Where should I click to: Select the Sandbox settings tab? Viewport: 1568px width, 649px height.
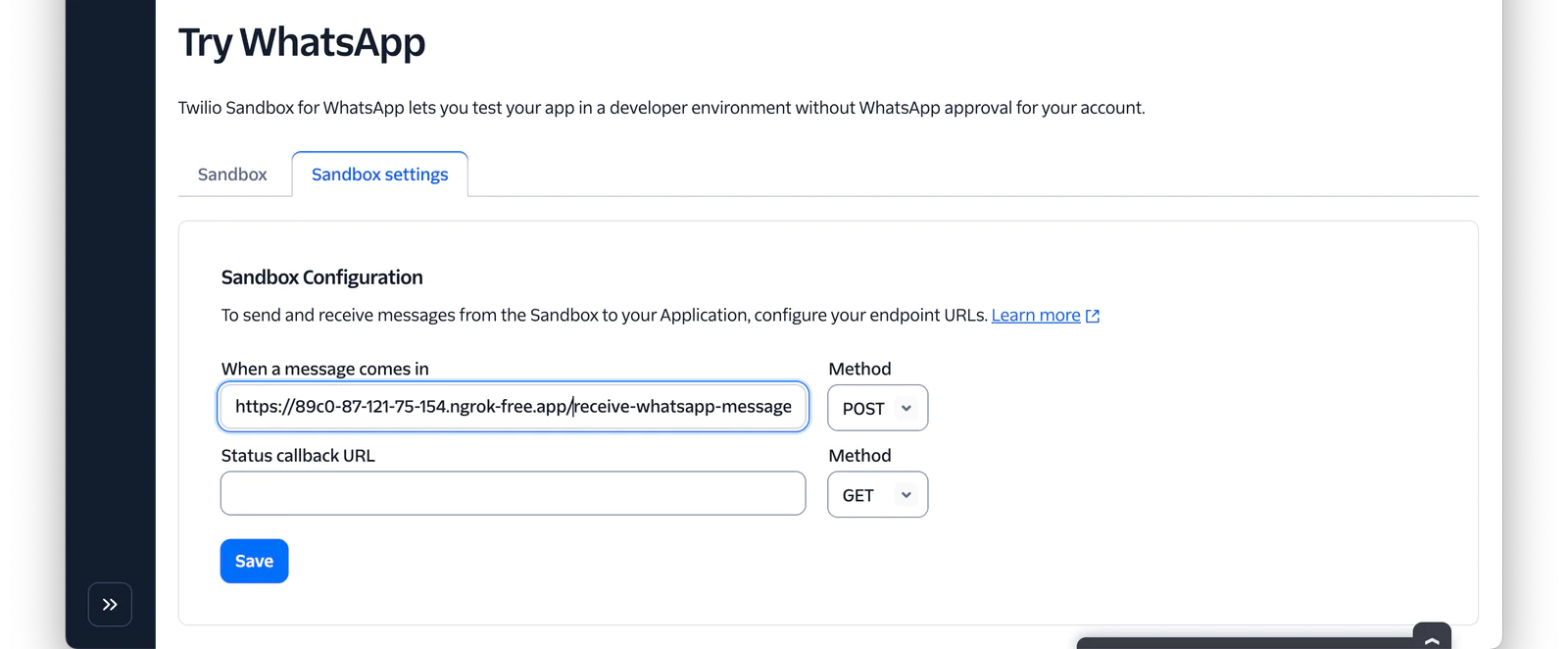(x=380, y=175)
